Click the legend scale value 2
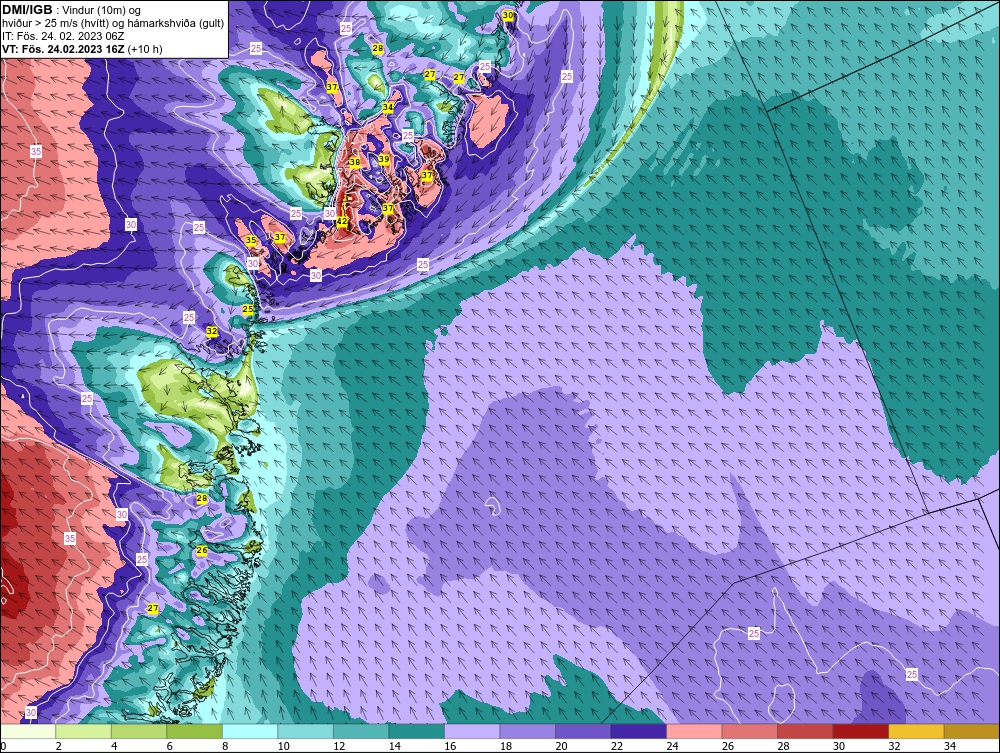Image resolution: width=1000 pixels, height=753 pixels. pos(58,746)
